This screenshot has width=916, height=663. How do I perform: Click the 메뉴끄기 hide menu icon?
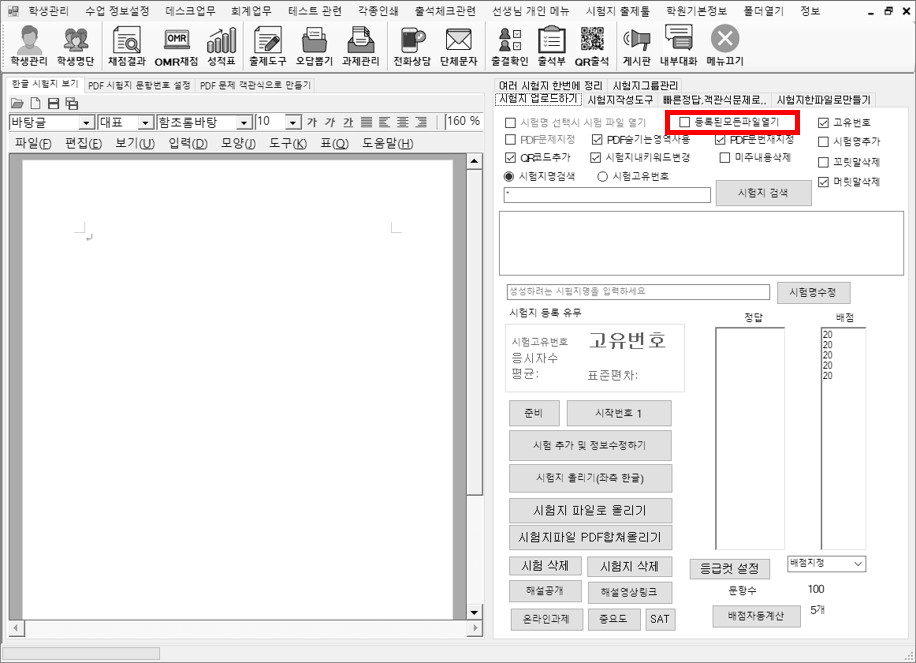(x=725, y=46)
